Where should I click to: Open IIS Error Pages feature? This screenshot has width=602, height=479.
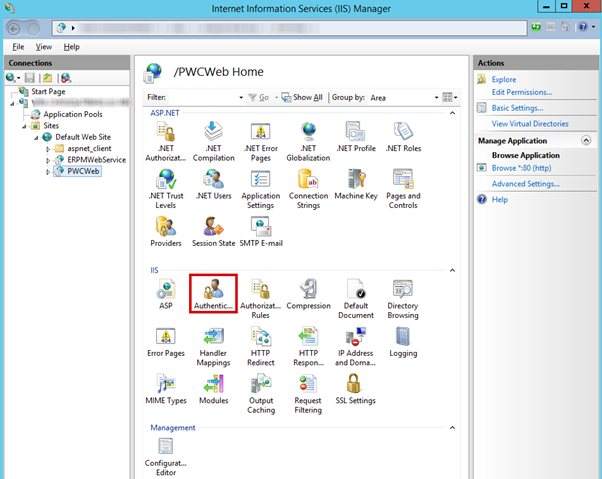(165, 342)
